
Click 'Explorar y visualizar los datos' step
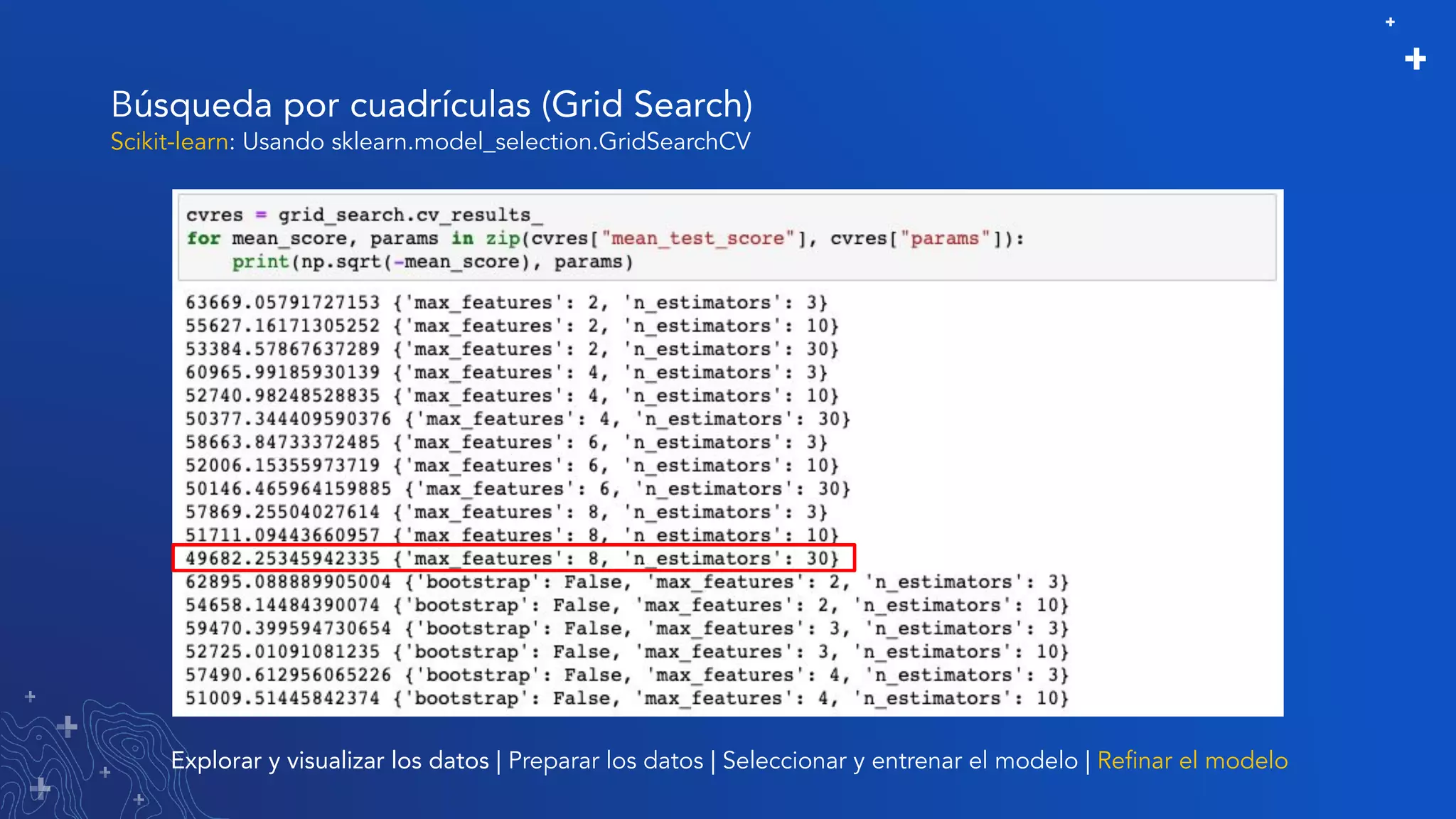click(330, 761)
